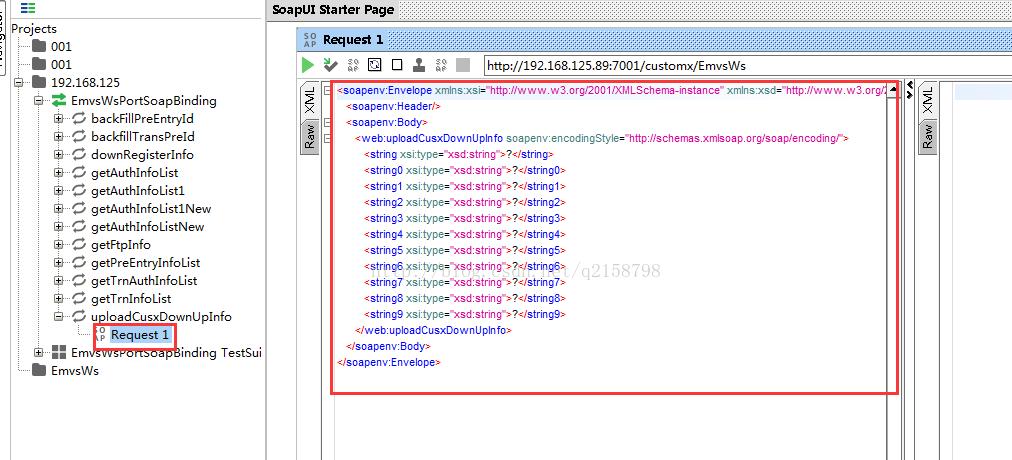
Task: Fold the opening soapenv:Body element
Action: [x=327, y=122]
